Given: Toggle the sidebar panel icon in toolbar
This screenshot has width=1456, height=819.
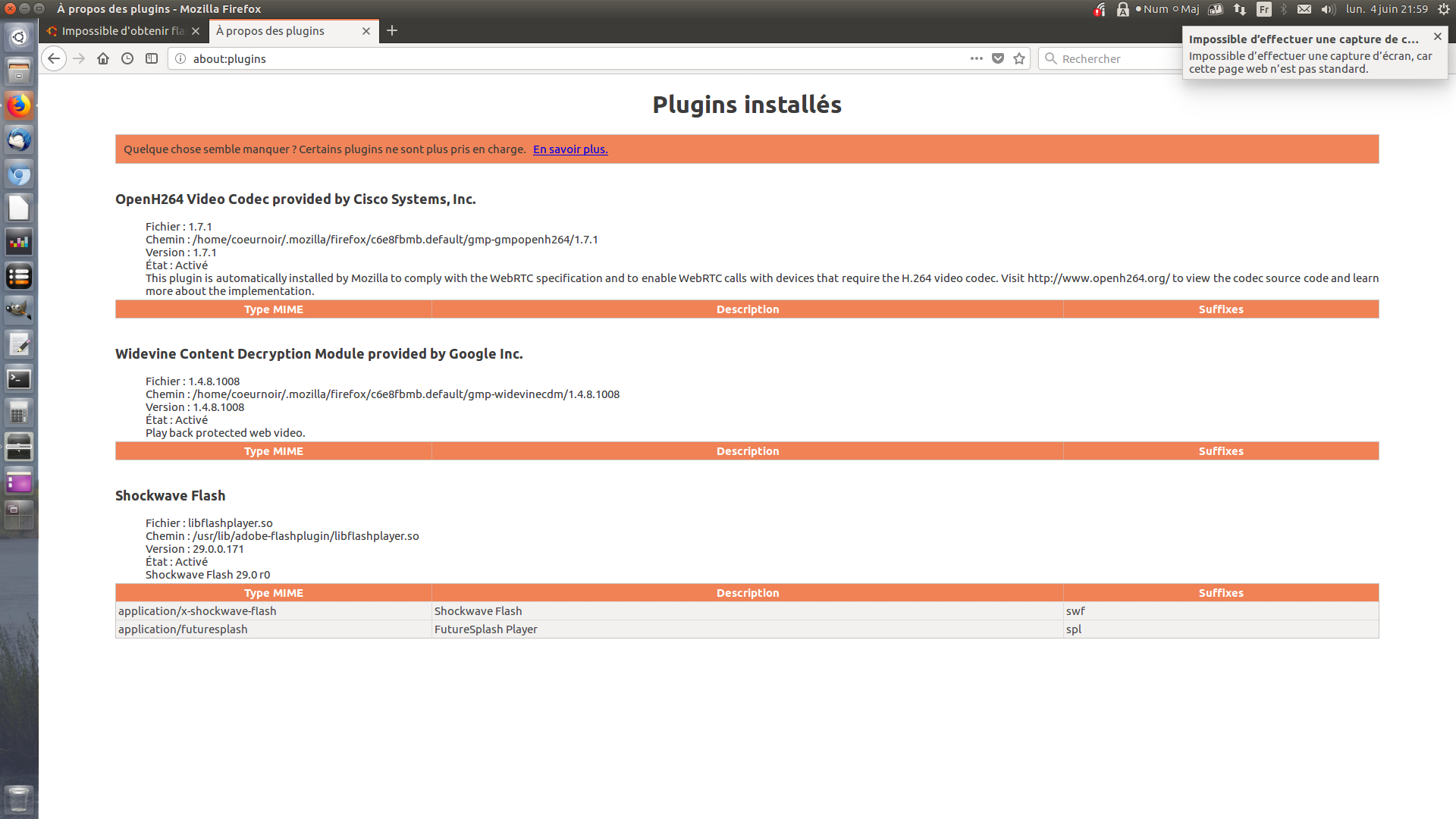Looking at the screenshot, I should coord(152,59).
